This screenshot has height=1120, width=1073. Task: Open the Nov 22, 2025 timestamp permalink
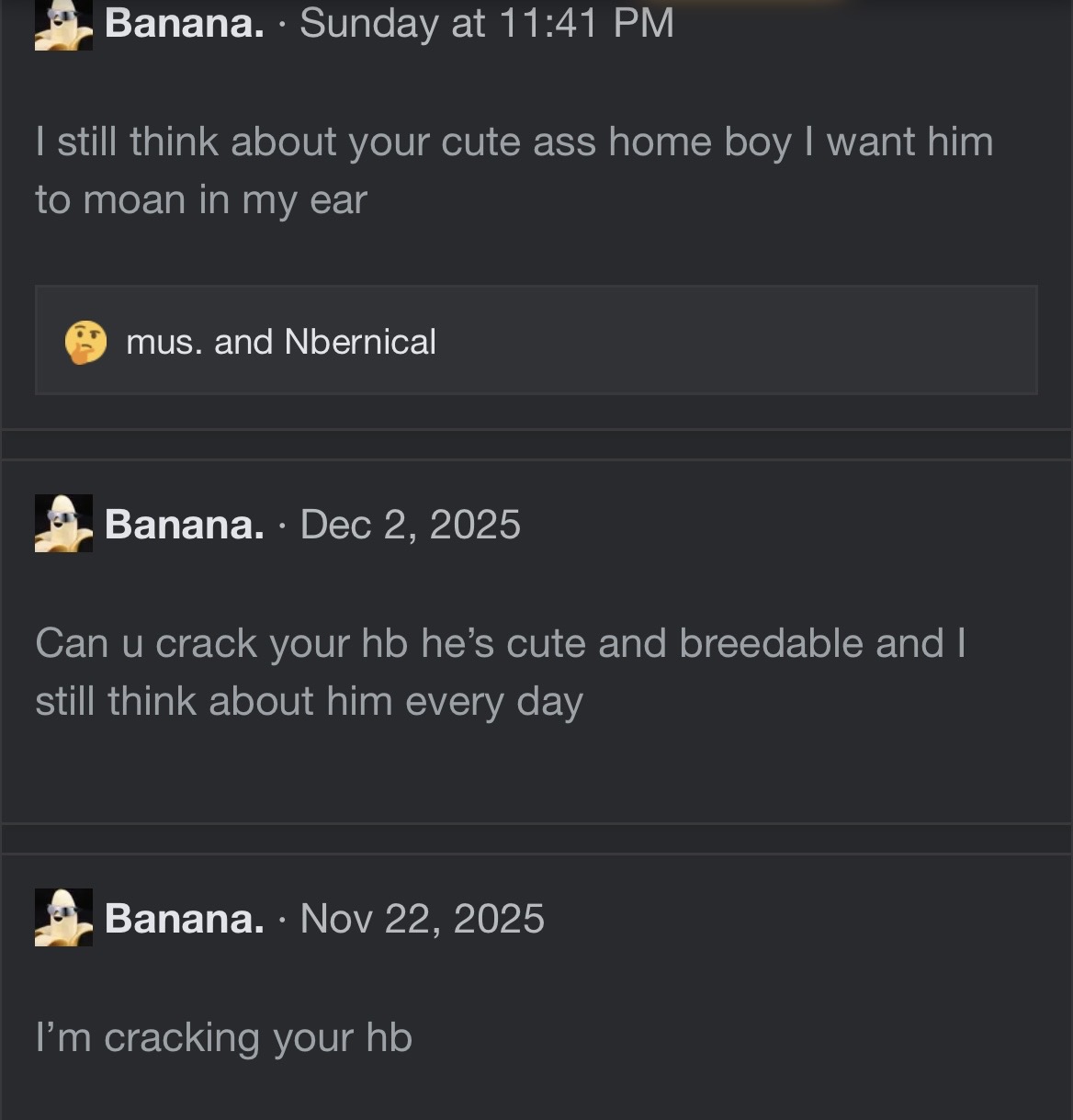pyautogui.click(x=422, y=919)
